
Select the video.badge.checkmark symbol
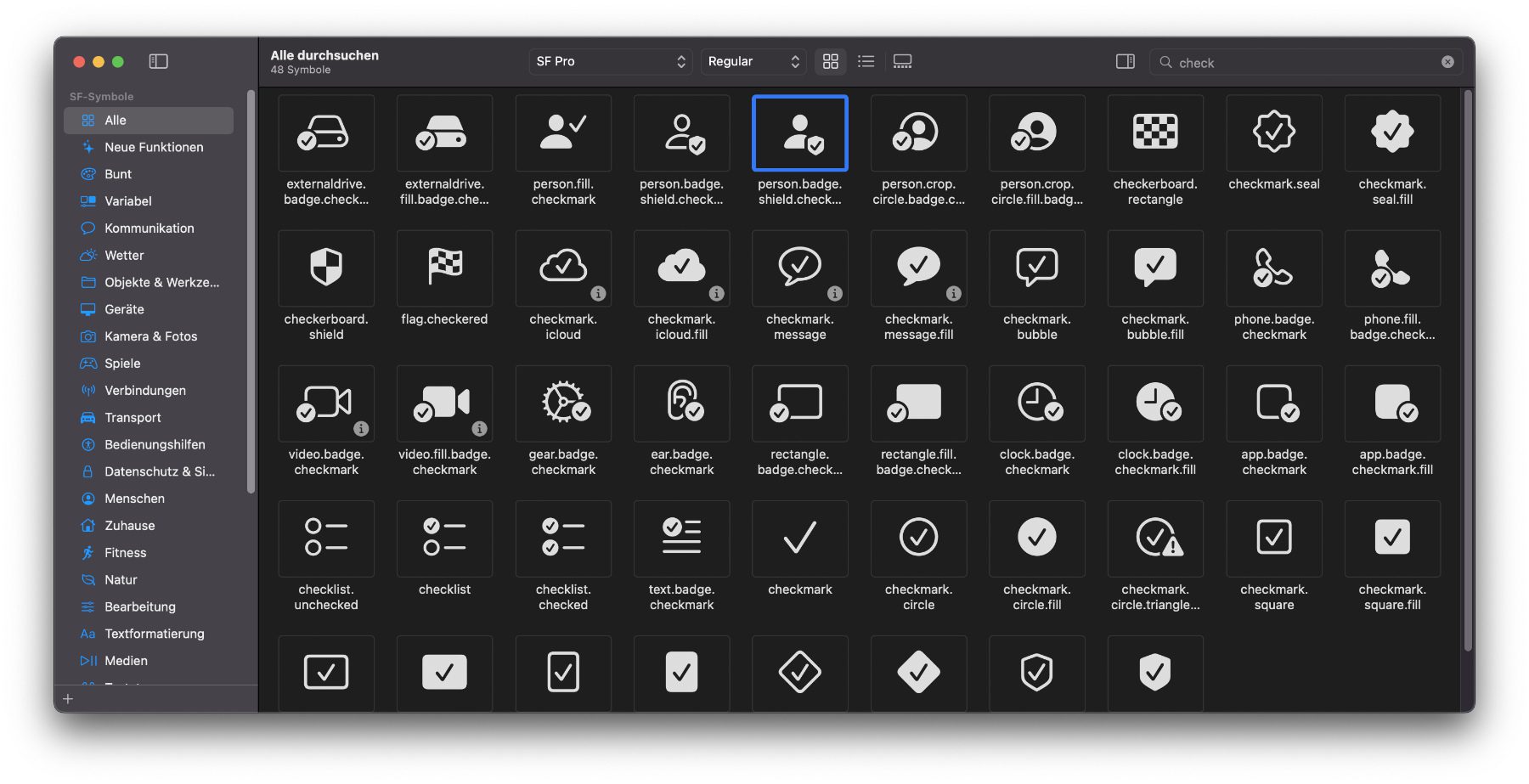[326, 403]
